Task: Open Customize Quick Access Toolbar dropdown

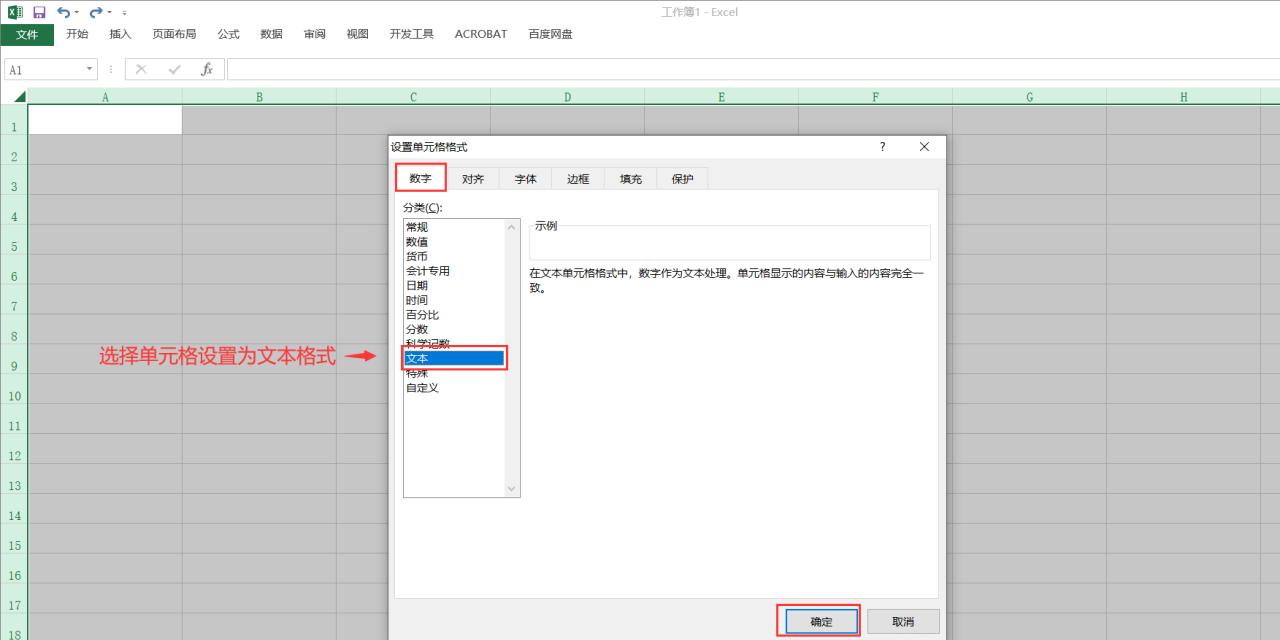Action: click(124, 13)
